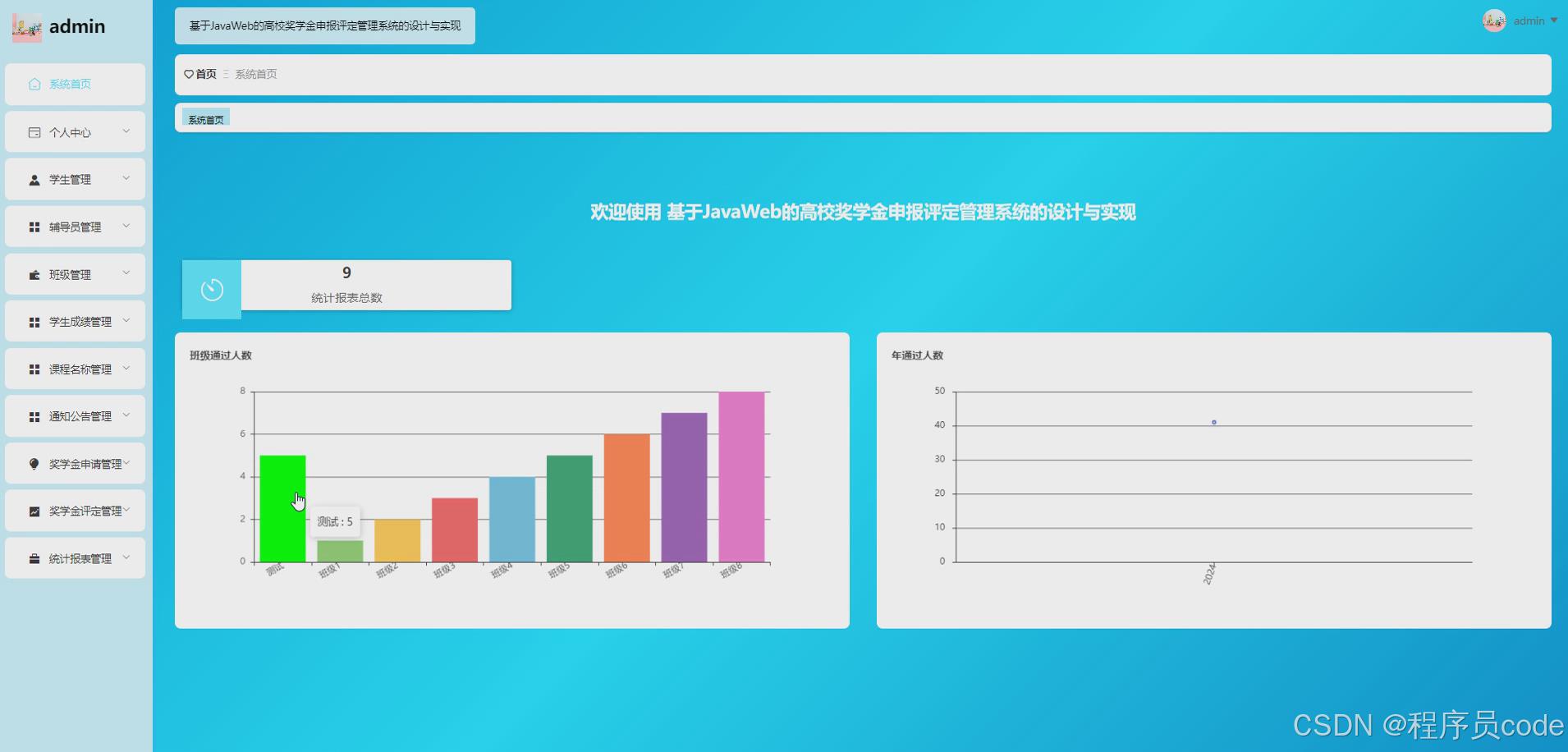Viewport: 1568px width, 752px height.
Task: Click the 通知公告管理 grid icon
Action: tap(34, 416)
